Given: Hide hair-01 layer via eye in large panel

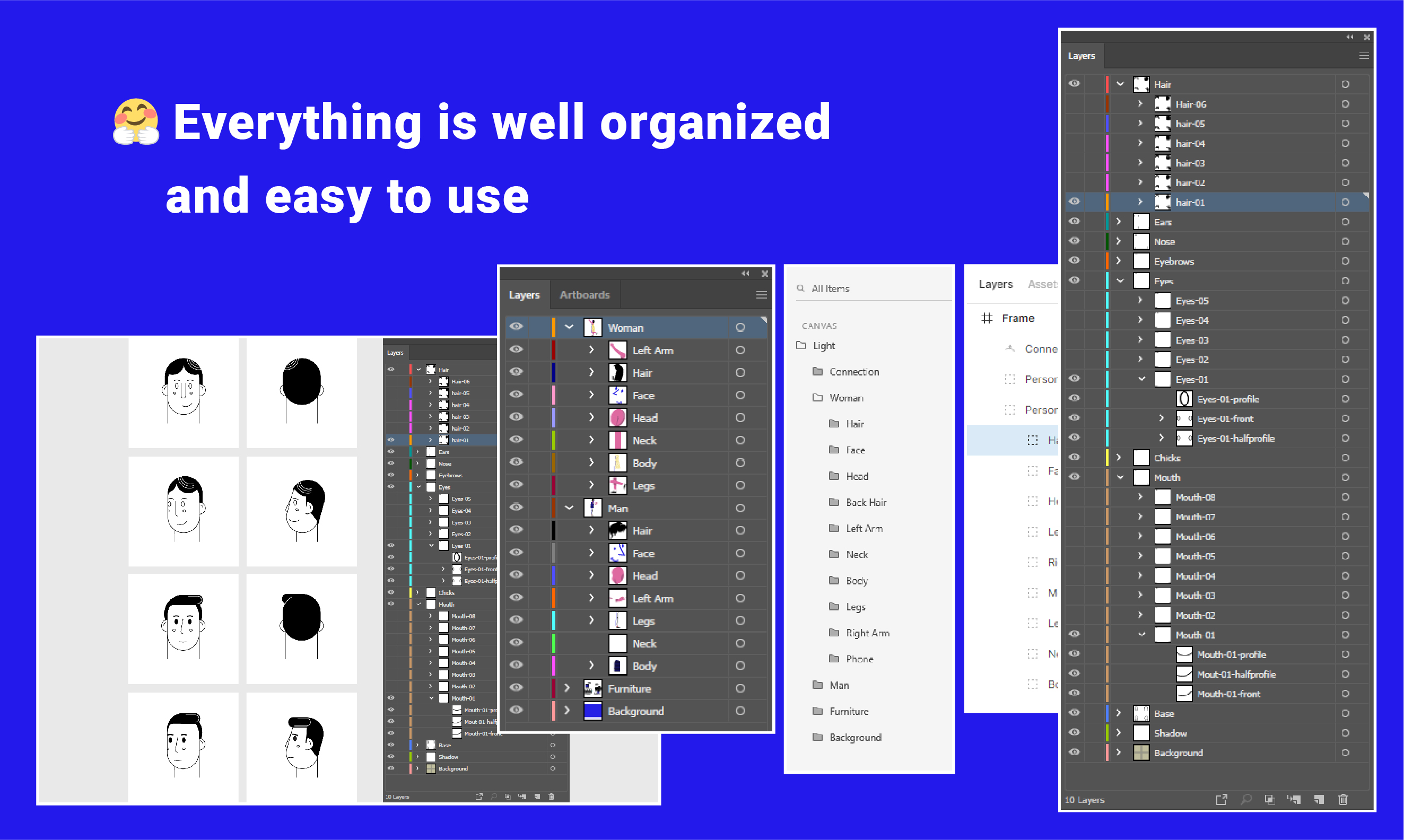Looking at the screenshot, I should coord(1074,202).
